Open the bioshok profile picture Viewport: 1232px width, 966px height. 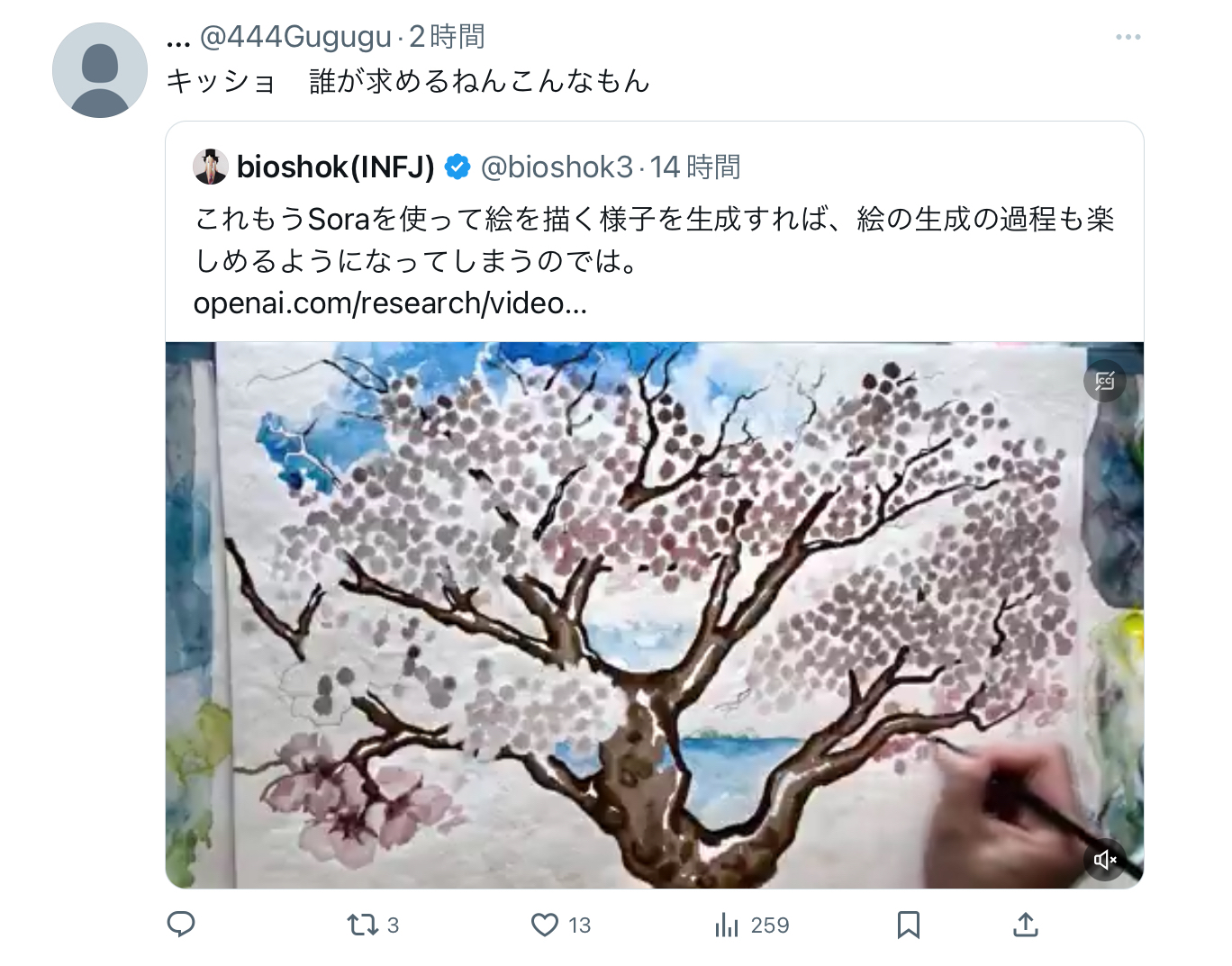tap(211, 167)
